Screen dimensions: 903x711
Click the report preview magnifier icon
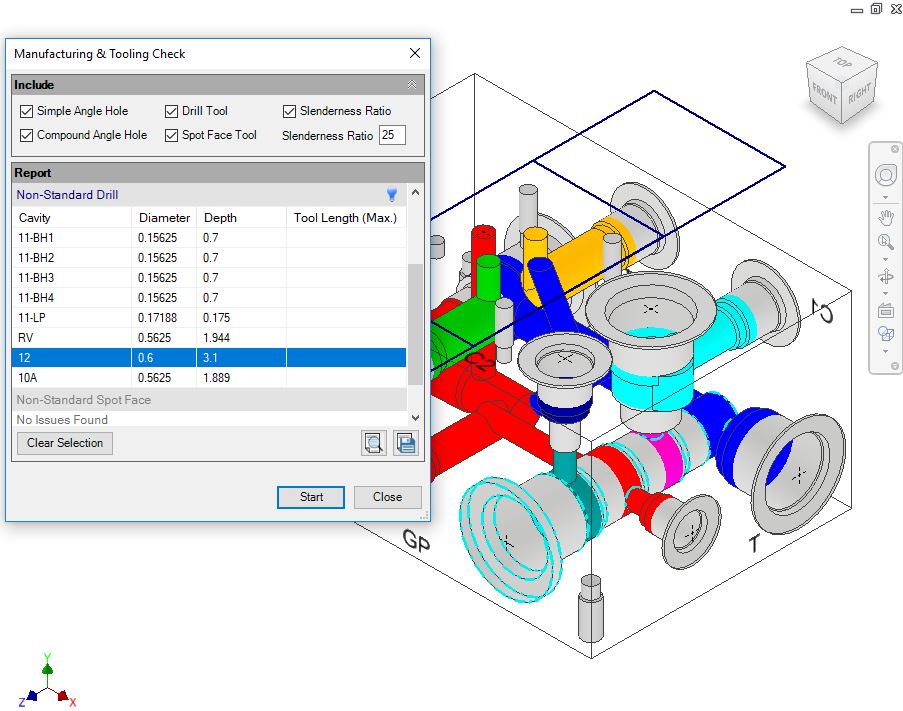[374, 443]
